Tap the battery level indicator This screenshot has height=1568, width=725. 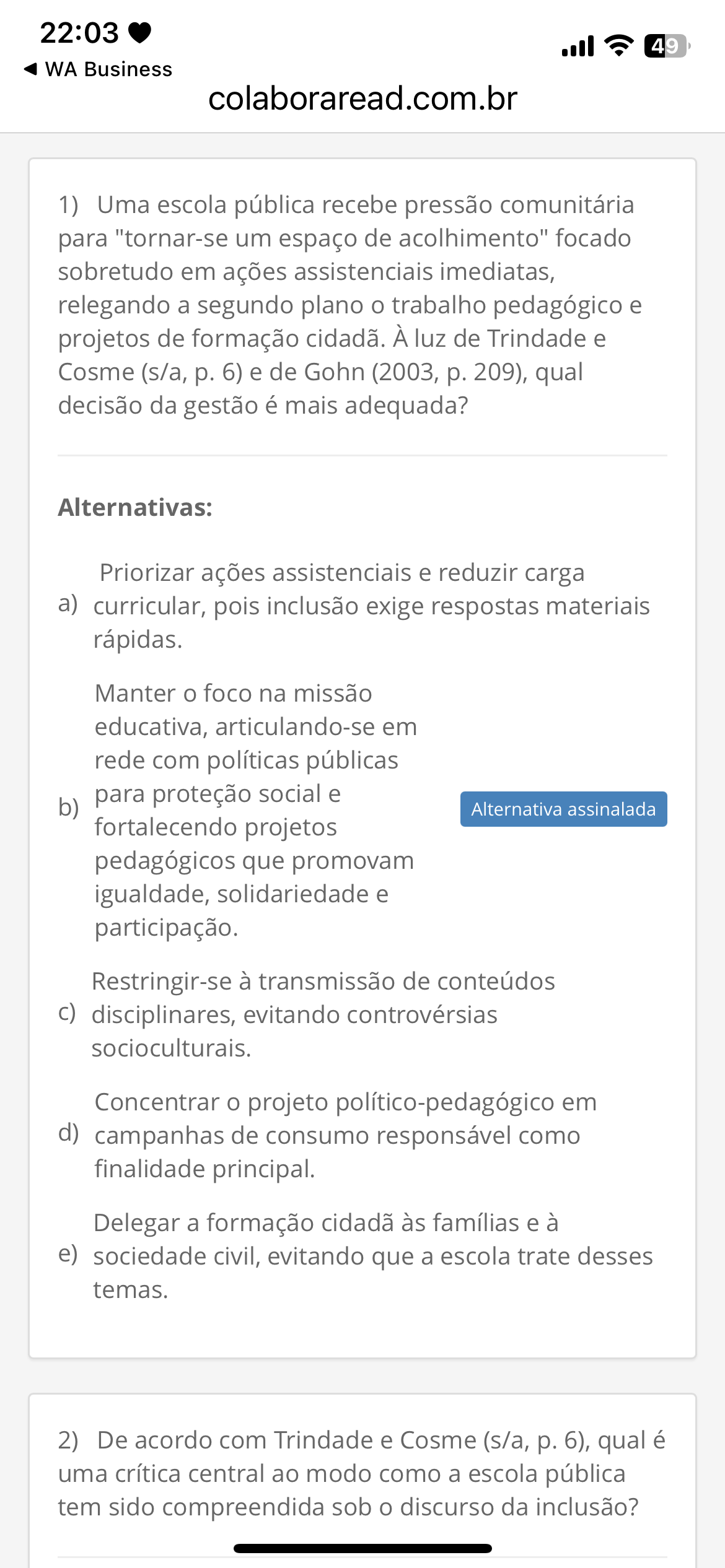pos(667,46)
